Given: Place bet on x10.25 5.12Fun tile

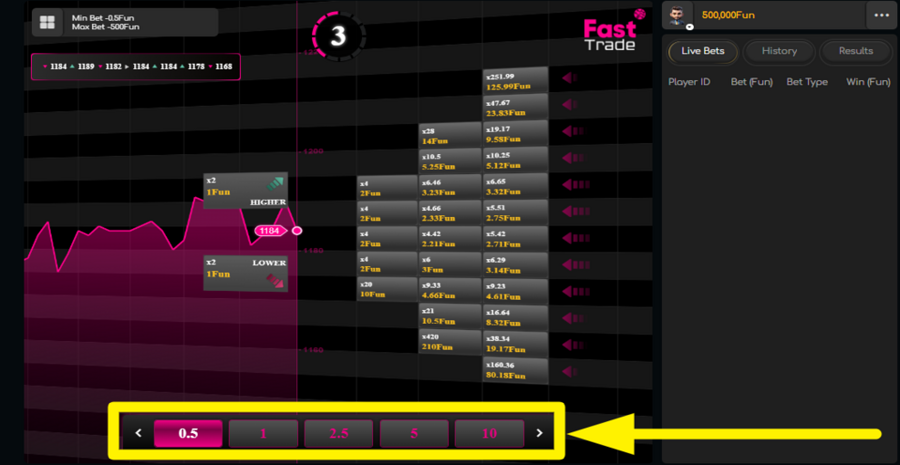Looking at the screenshot, I should 515,160.
